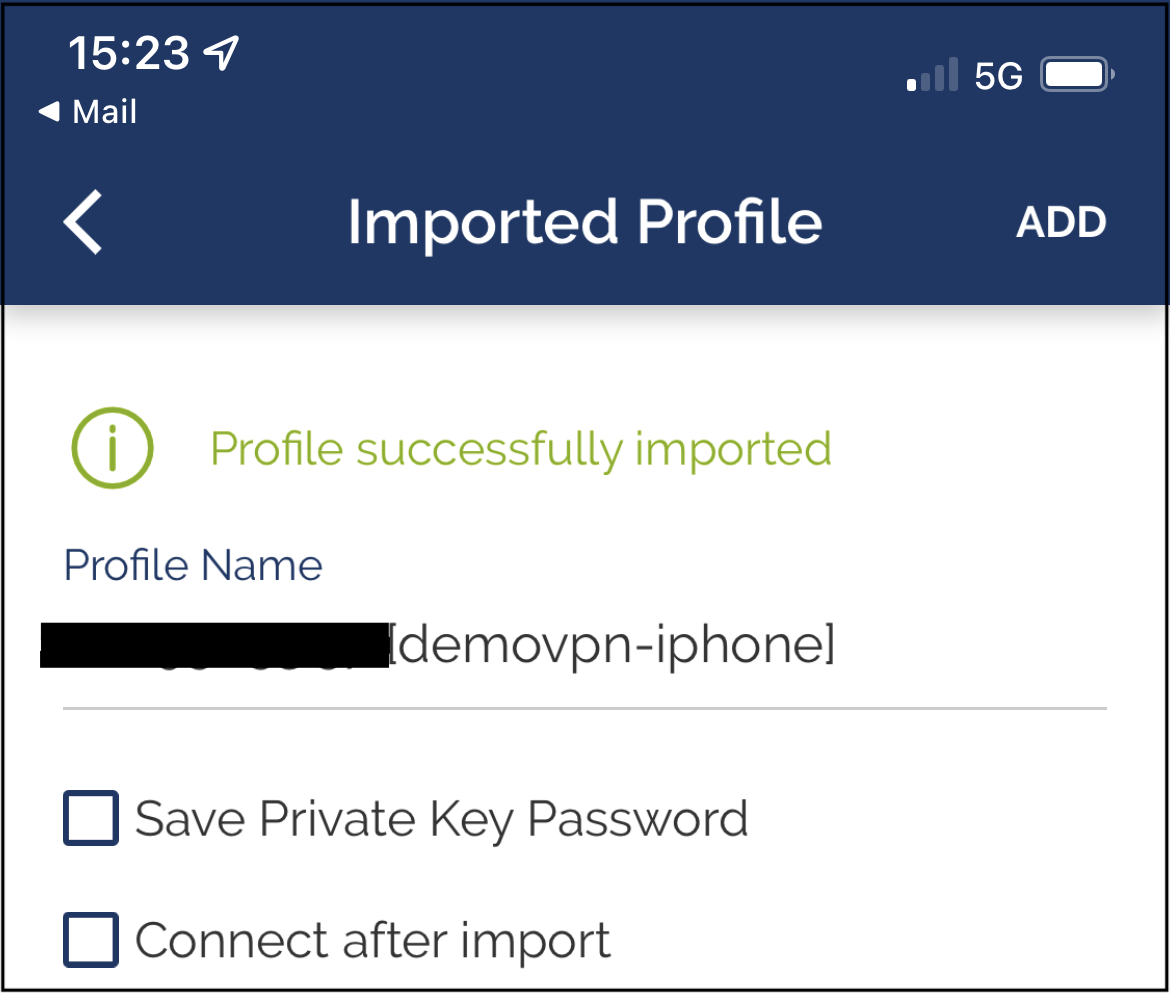This screenshot has height=994, width=1170.
Task: Tap the redacted part of profile name
Action: [x=214, y=645]
